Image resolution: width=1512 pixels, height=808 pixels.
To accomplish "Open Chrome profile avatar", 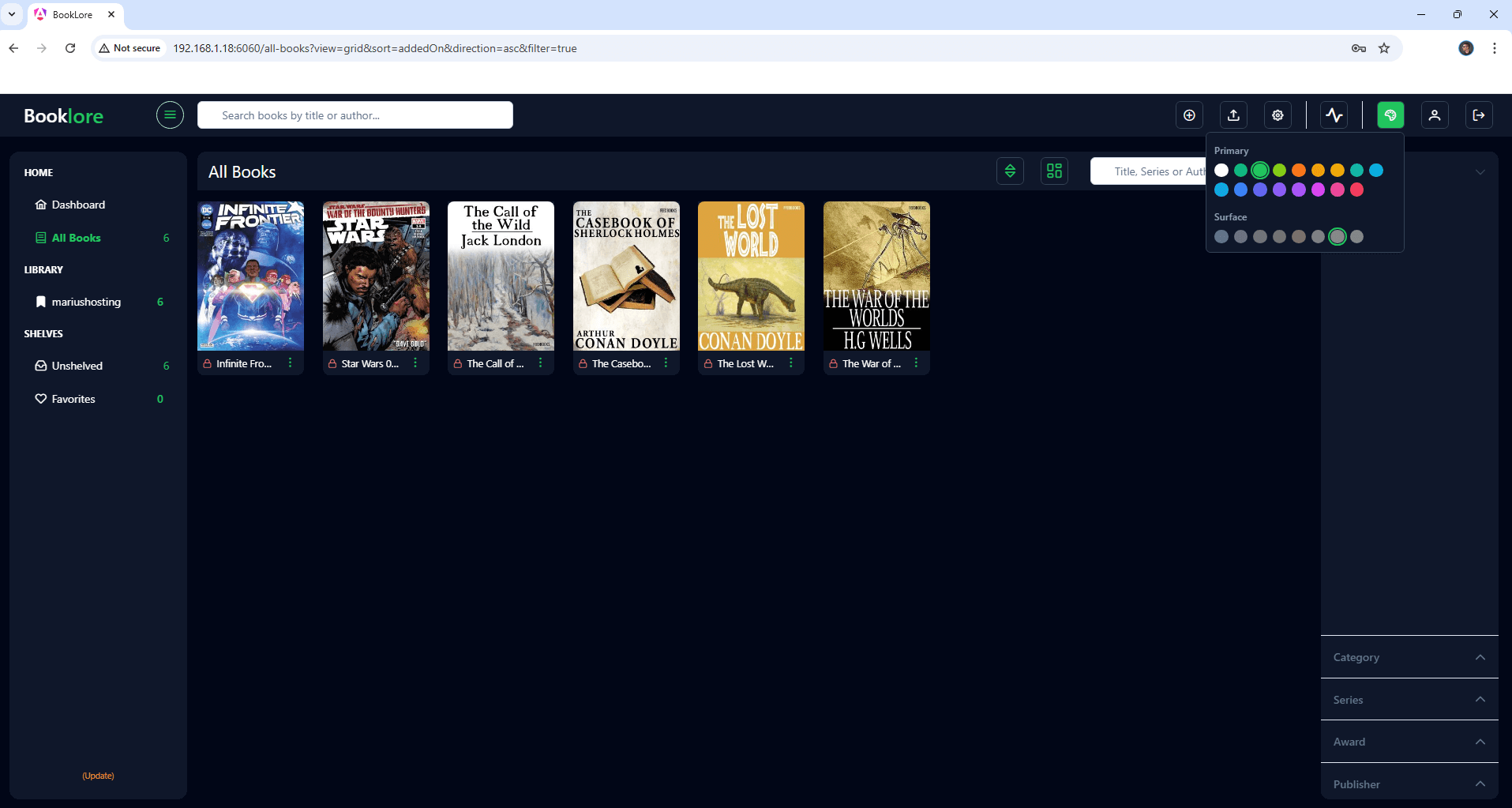I will 1466,48.
